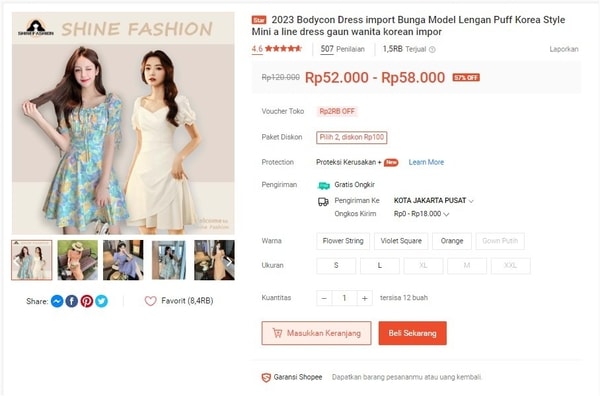
Task: Select Orange color swatch option
Action: tap(452, 241)
